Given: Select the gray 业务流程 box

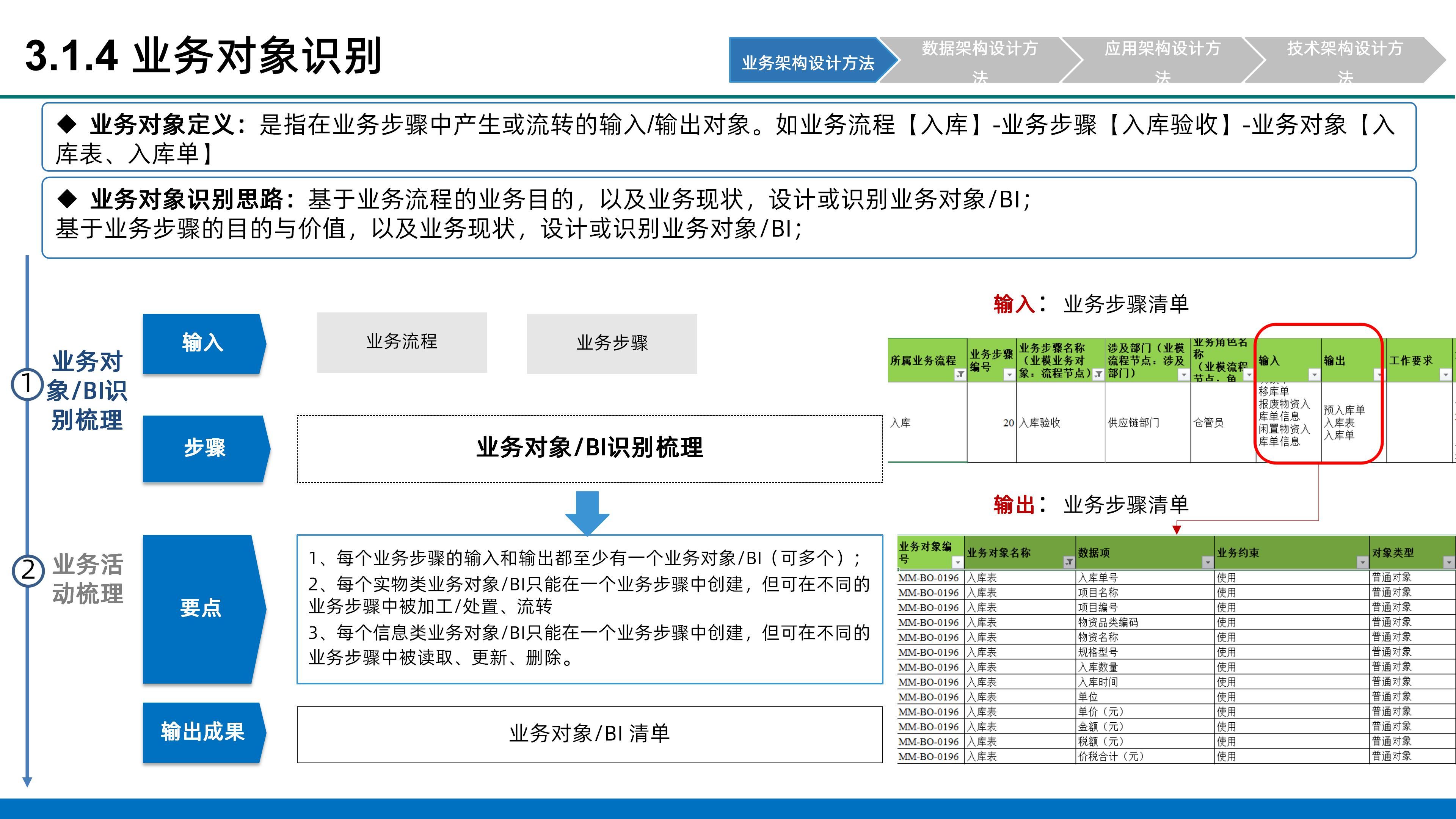Looking at the screenshot, I should pyautogui.click(x=402, y=342).
